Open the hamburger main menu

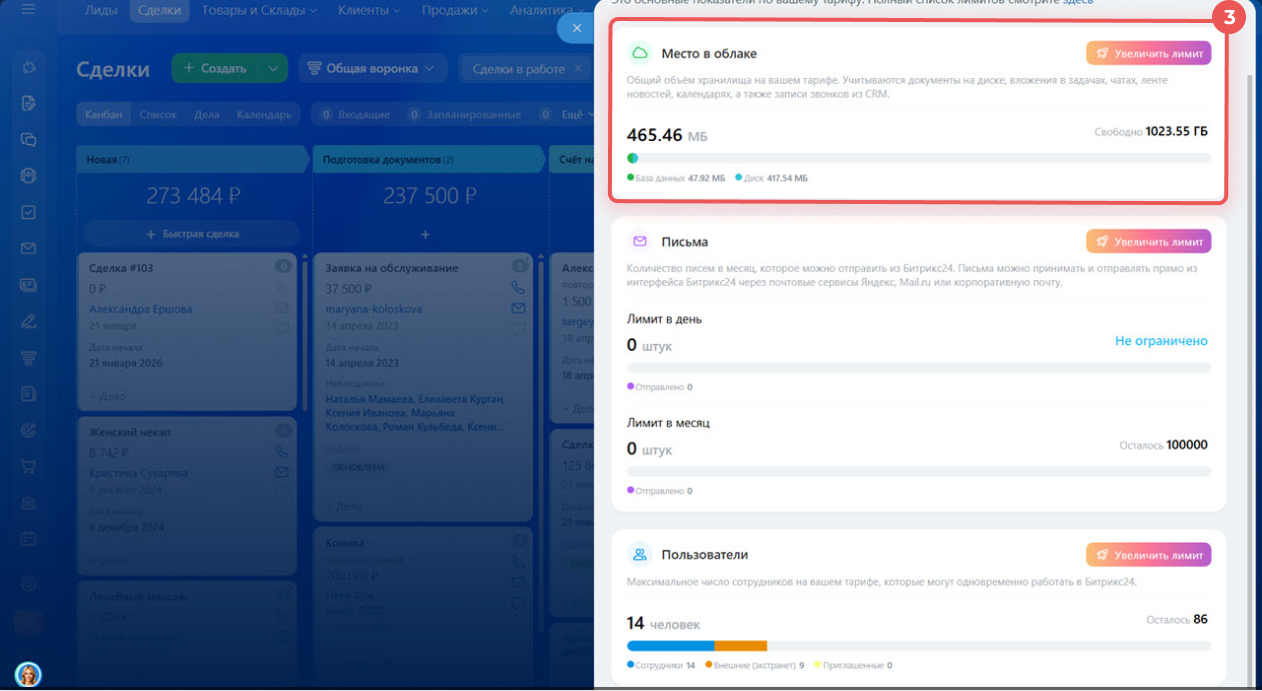coord(28,10)
